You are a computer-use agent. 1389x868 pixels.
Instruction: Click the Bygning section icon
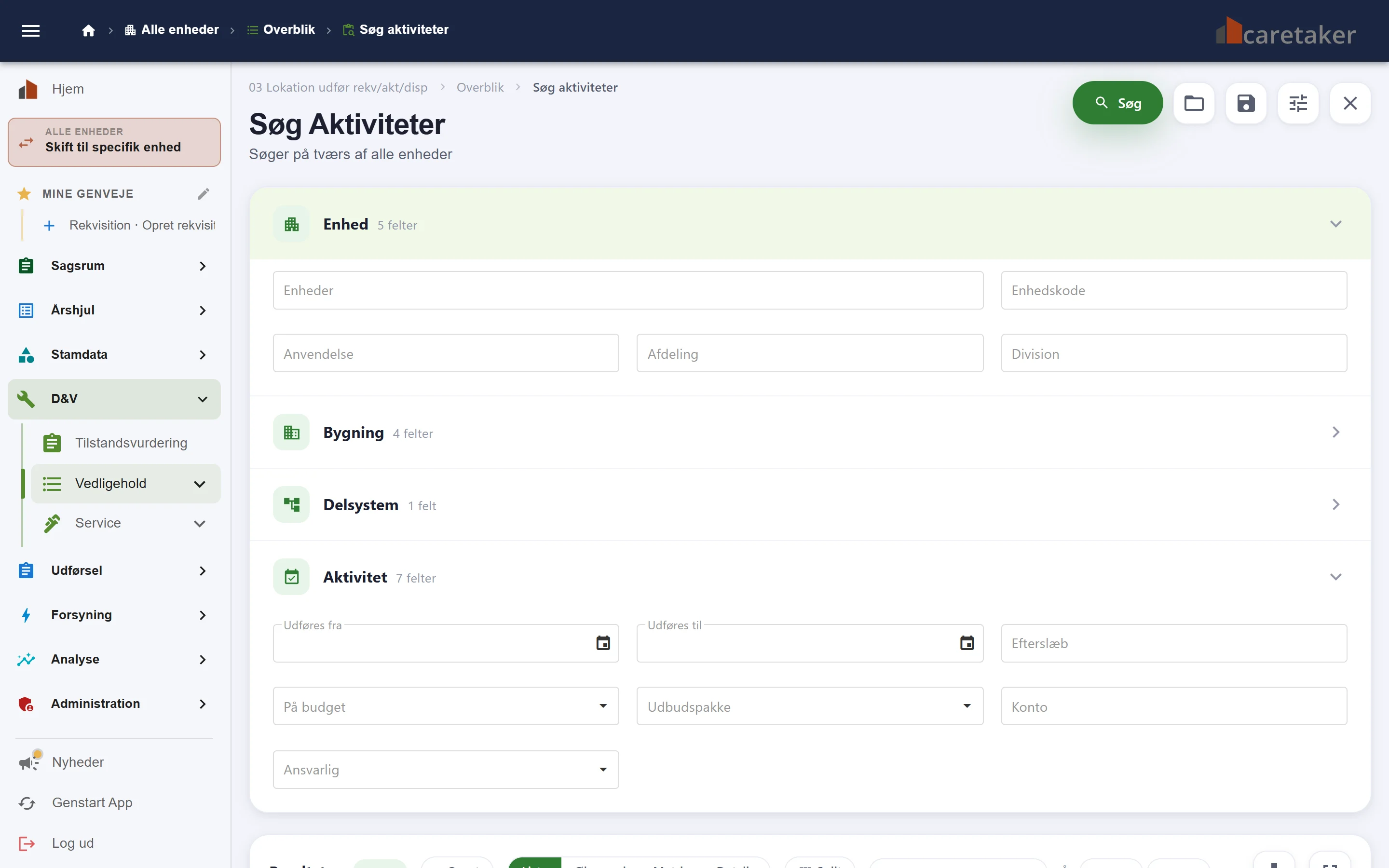pos(292,432)
